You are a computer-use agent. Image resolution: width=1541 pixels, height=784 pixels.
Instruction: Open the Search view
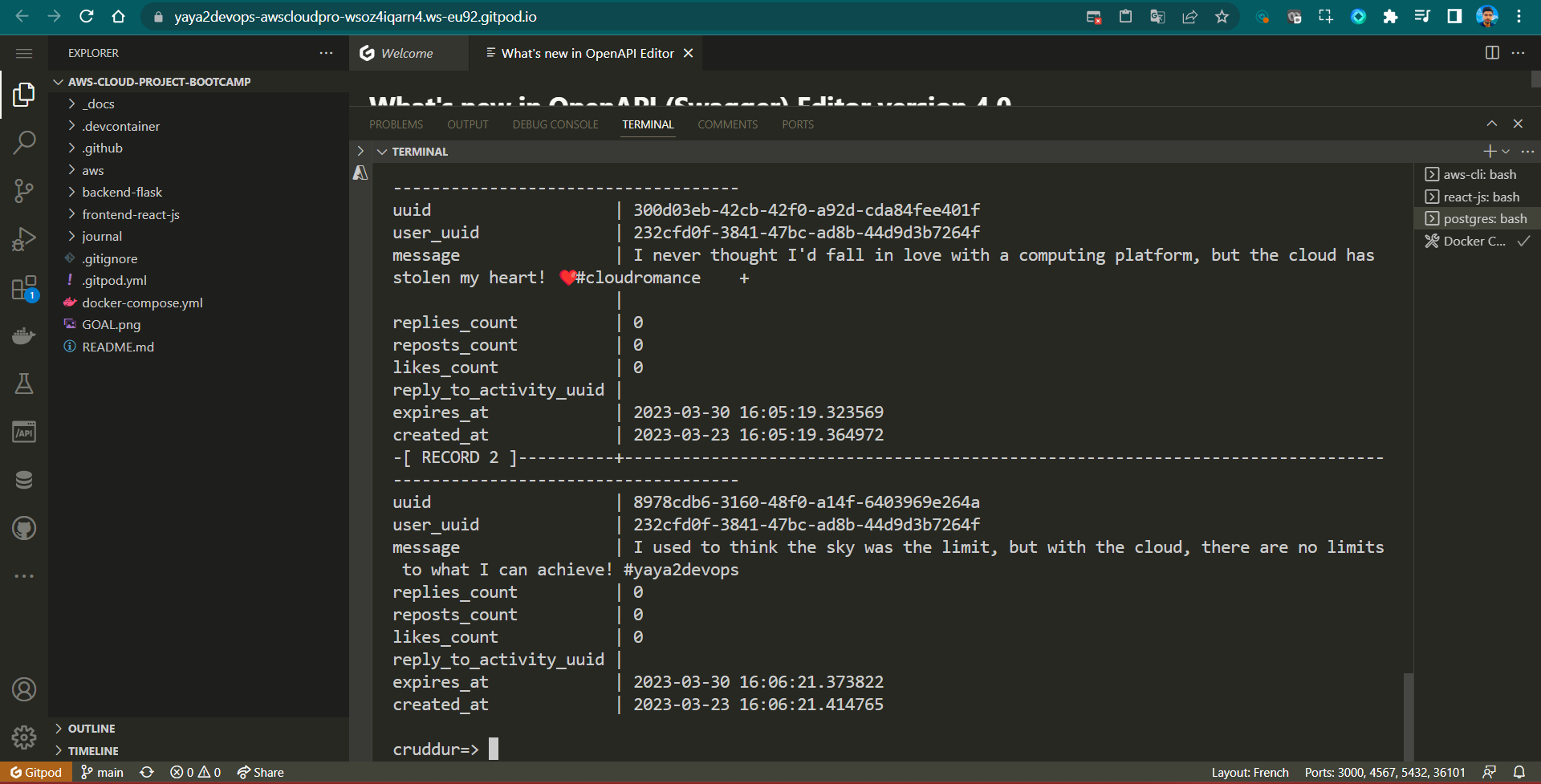24,143
